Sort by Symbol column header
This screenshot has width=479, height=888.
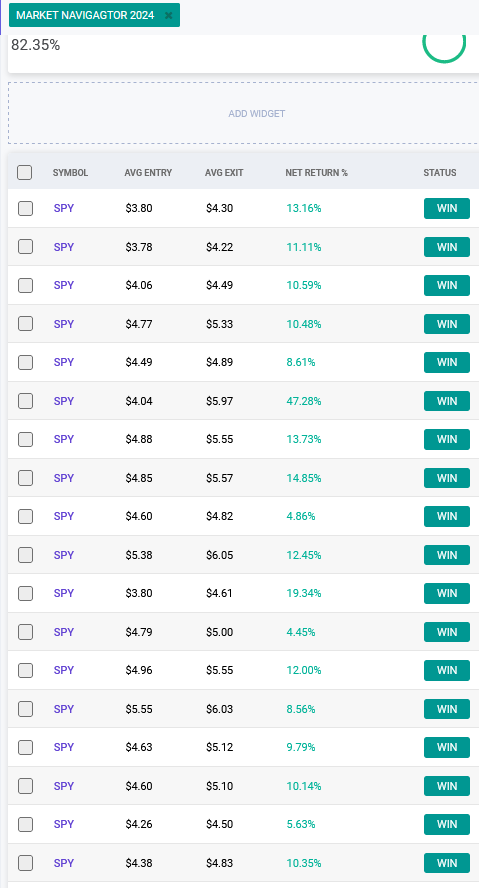pos(70,173)
